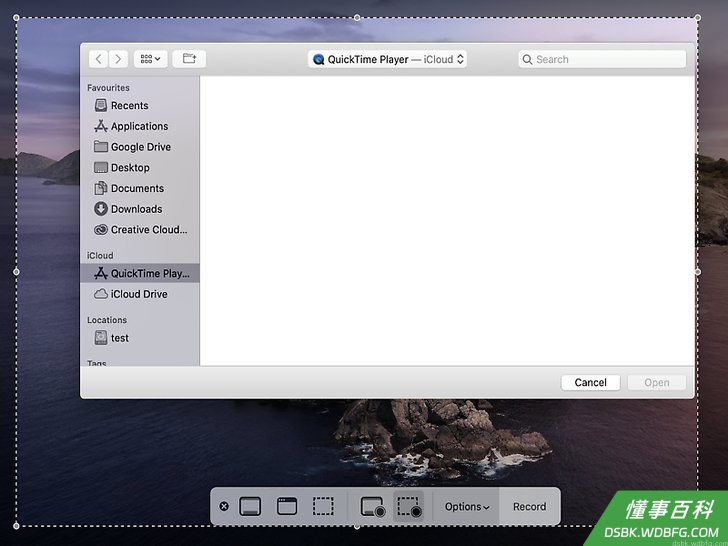Screen dimensions: 728x546
Task: Choose Record Entire Screen tool
Action: (x=373, y=506)
